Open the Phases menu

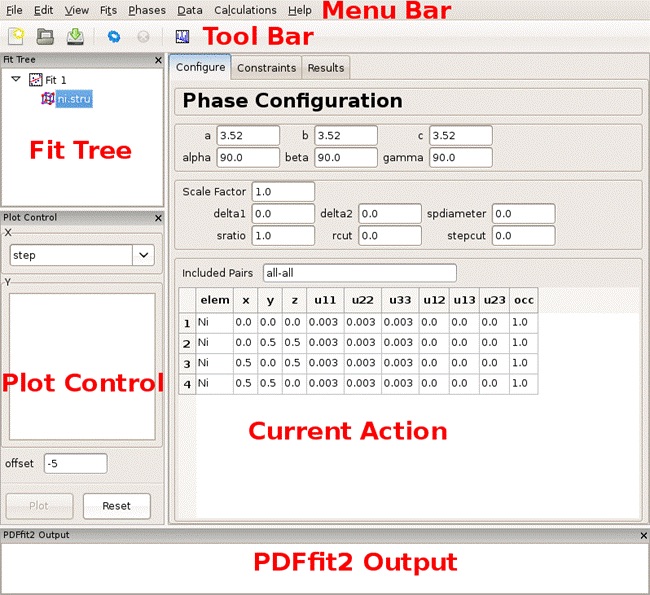tap(147, 10)
